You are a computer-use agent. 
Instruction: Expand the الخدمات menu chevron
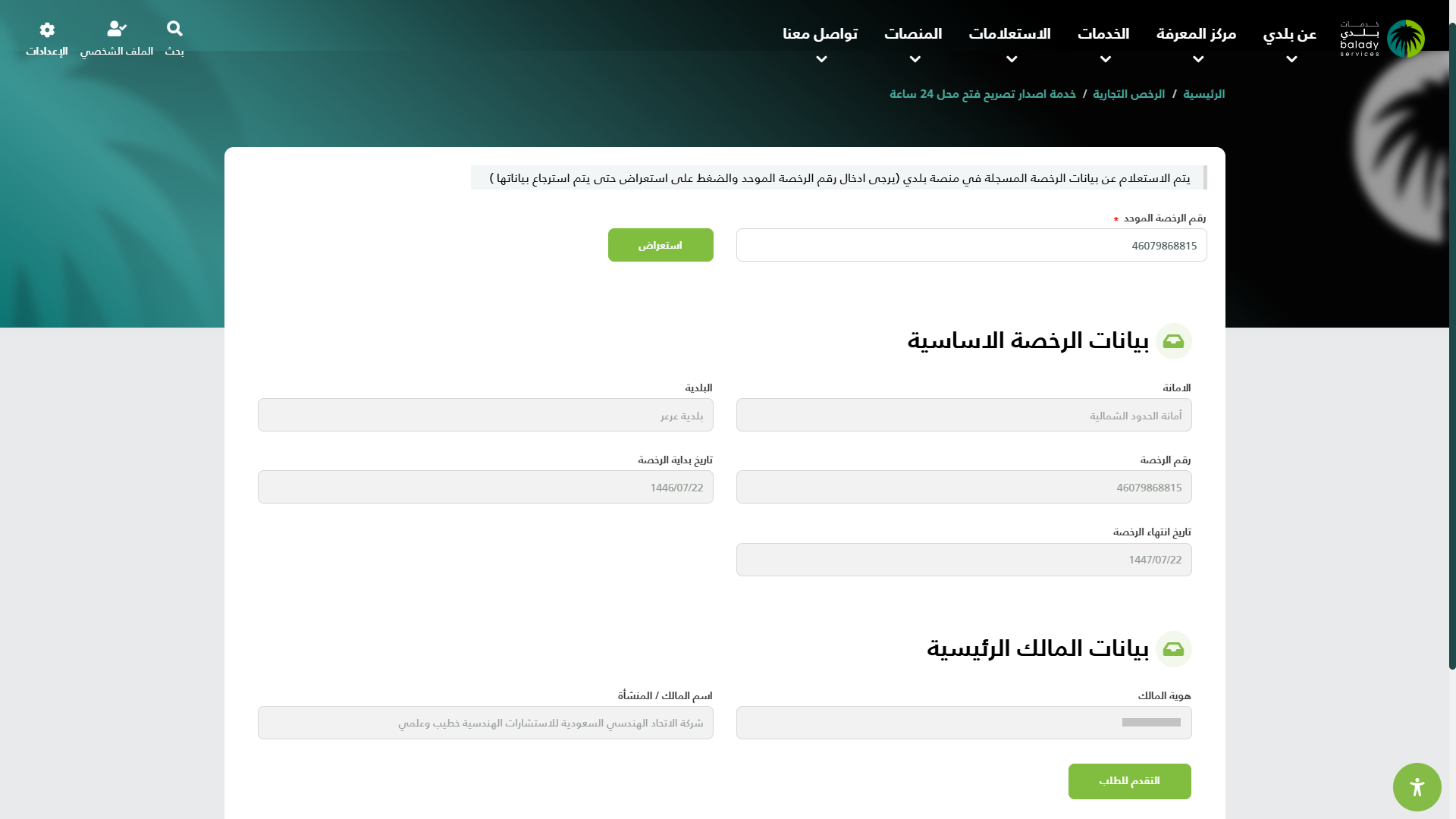1106,59
